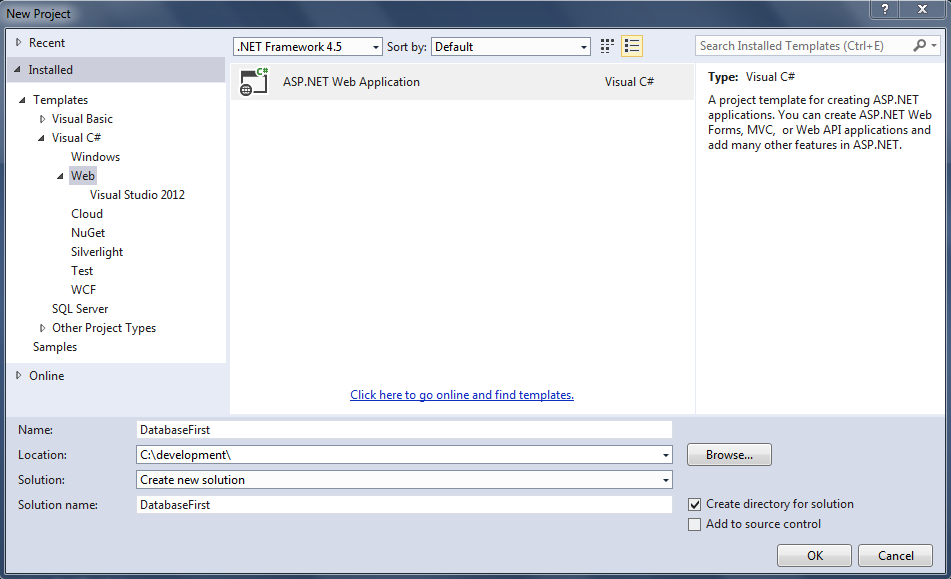This screenshot has width=951, height=579.
Task: Click the Name field containing DatabaseFirst
Action: point(404,430)
